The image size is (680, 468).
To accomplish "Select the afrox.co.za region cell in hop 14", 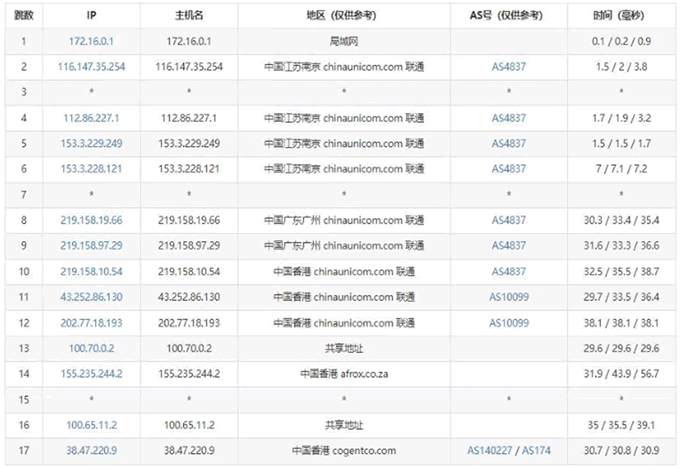I will (x=345, y=373).
